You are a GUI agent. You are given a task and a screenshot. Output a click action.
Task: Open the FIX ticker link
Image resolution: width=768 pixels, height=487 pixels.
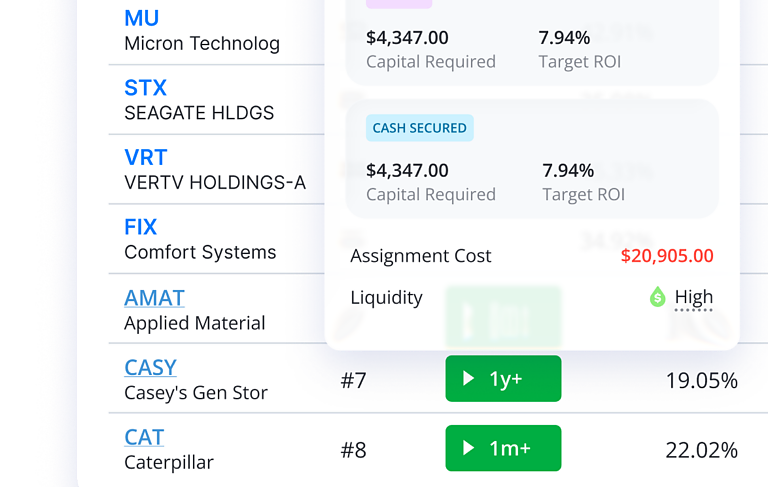click(x=141, y=227)
